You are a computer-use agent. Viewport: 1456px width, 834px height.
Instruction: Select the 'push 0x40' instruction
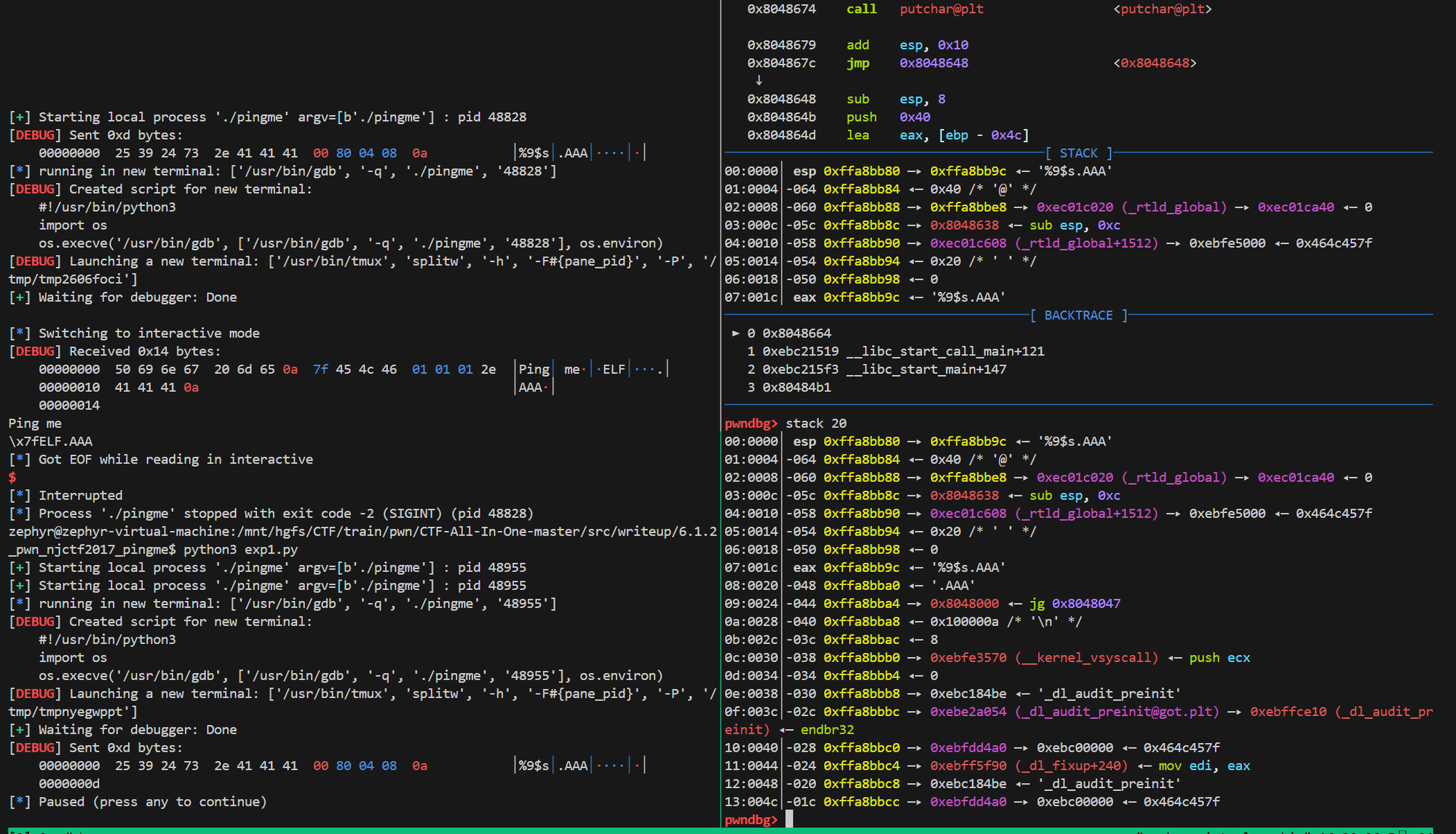[x=888, y=117]
